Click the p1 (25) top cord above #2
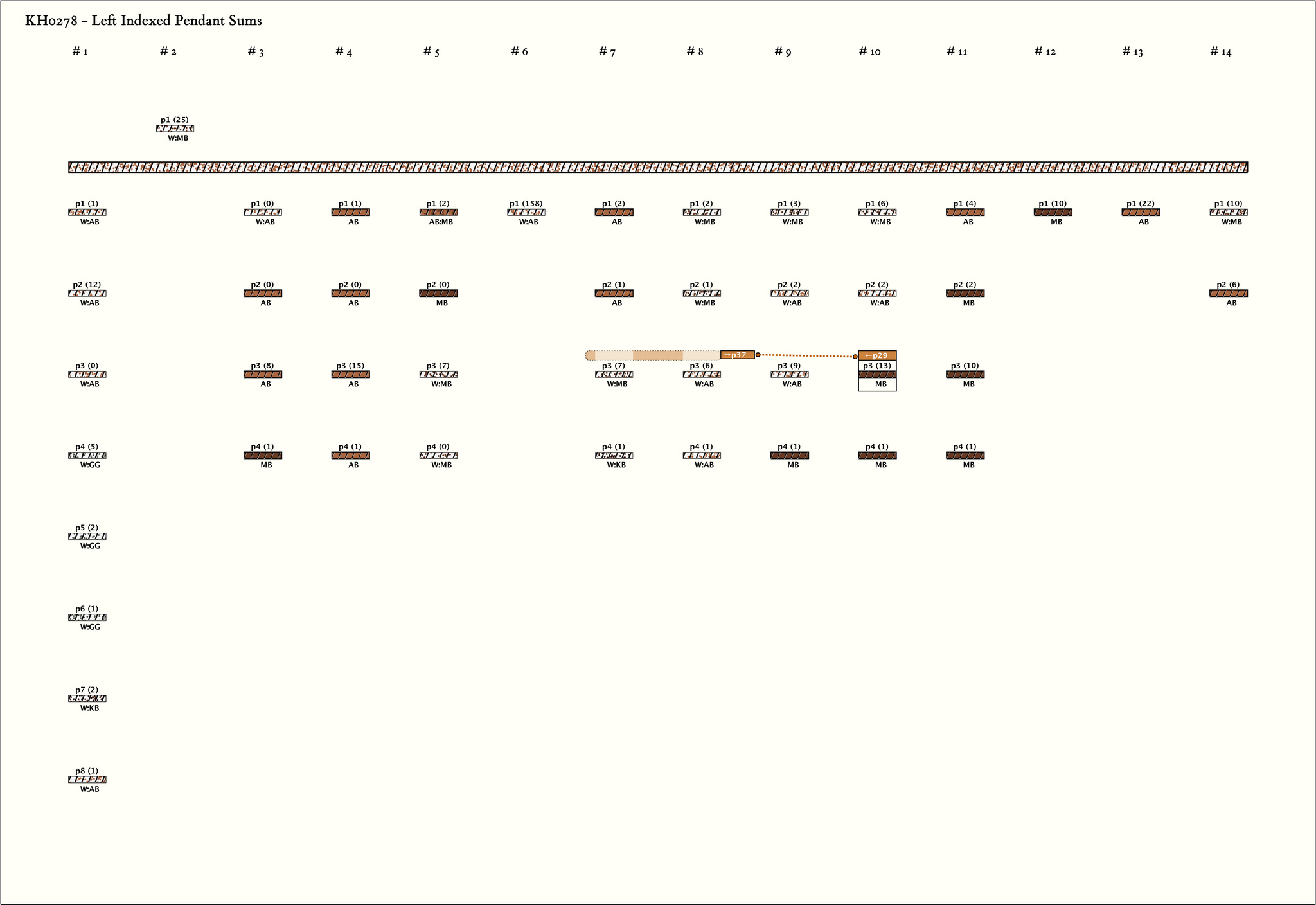1316x905 pixels. (175, 129)
